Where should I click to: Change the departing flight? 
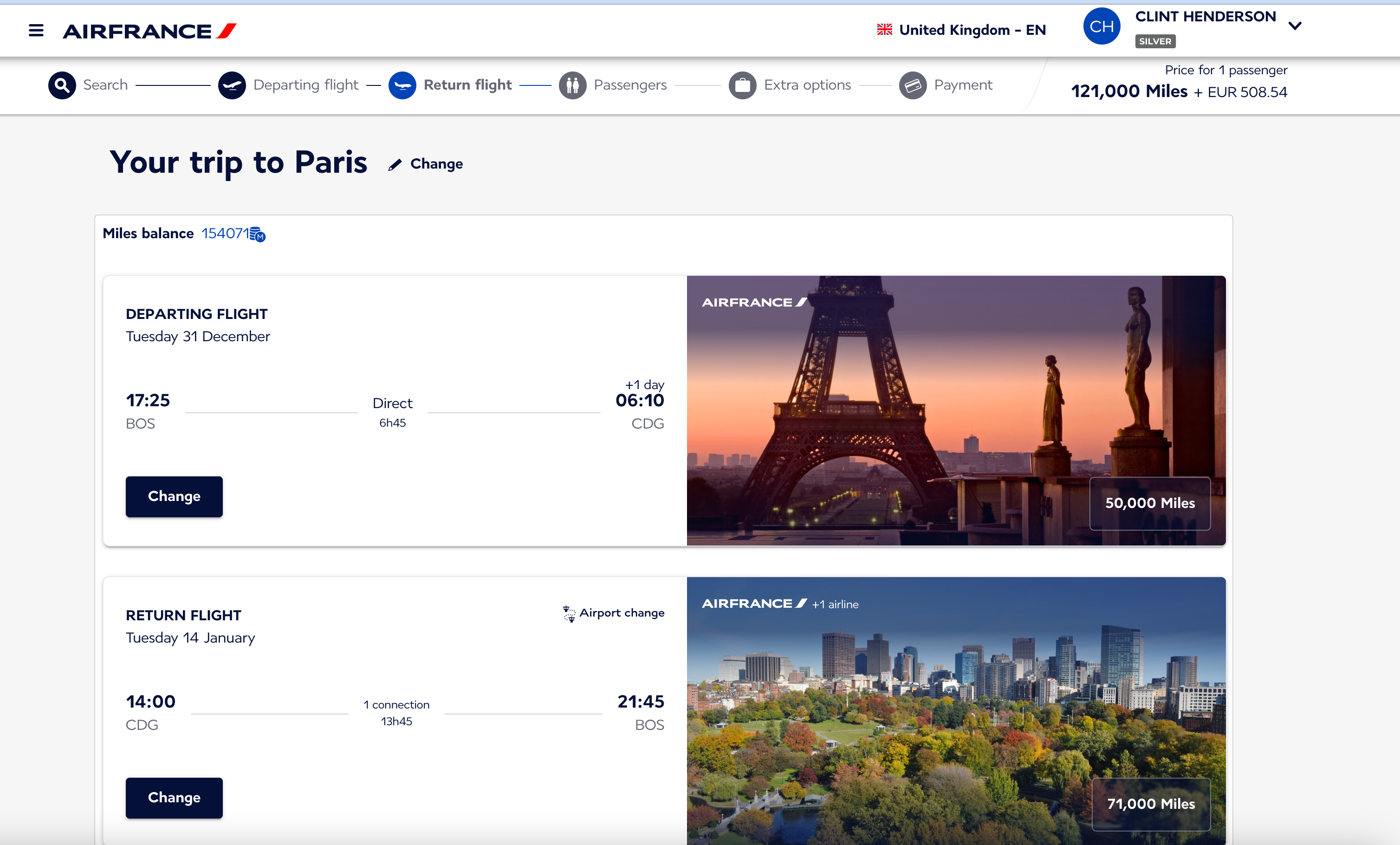click(x=174, y=497)
